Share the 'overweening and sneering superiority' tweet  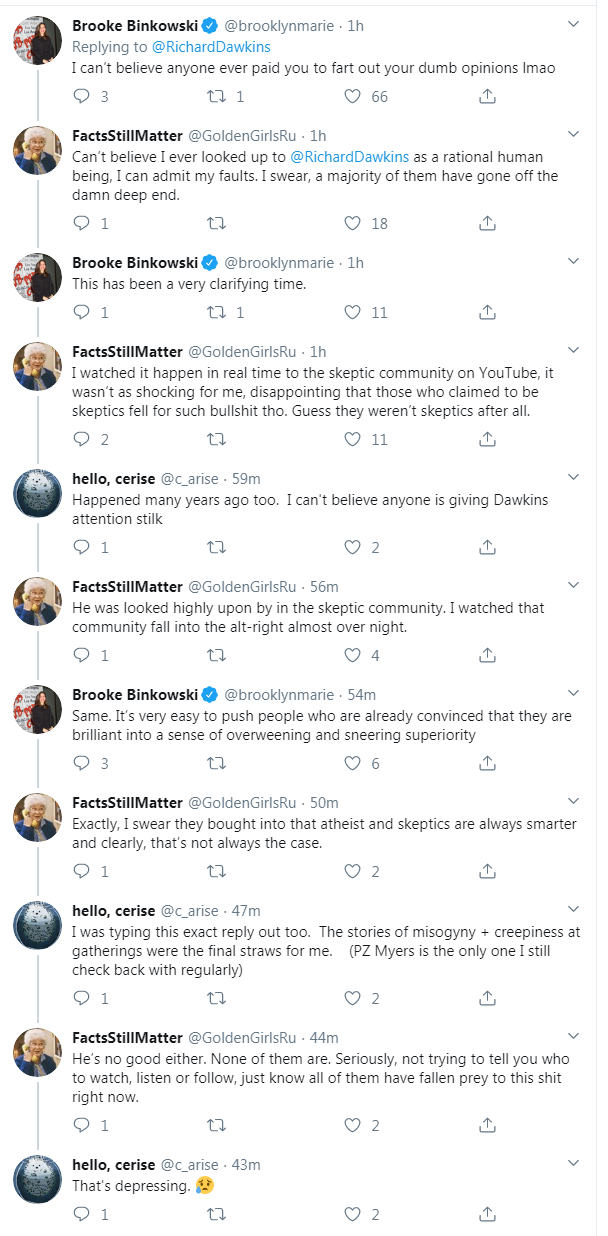pos(487,763)
